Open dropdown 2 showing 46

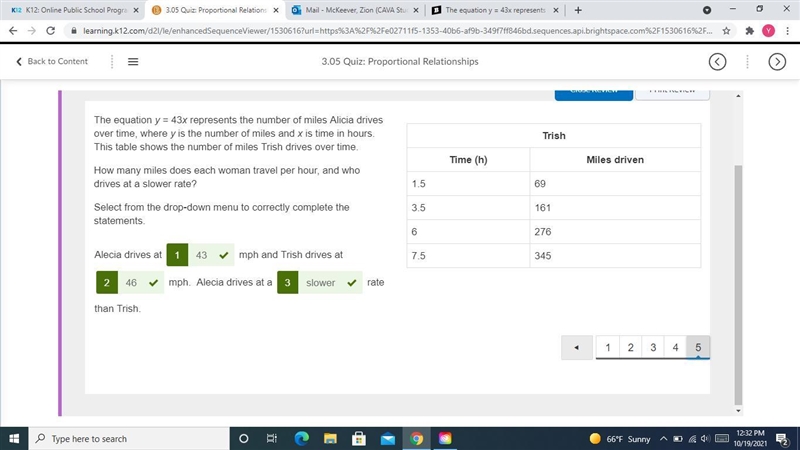click(130, 283)
